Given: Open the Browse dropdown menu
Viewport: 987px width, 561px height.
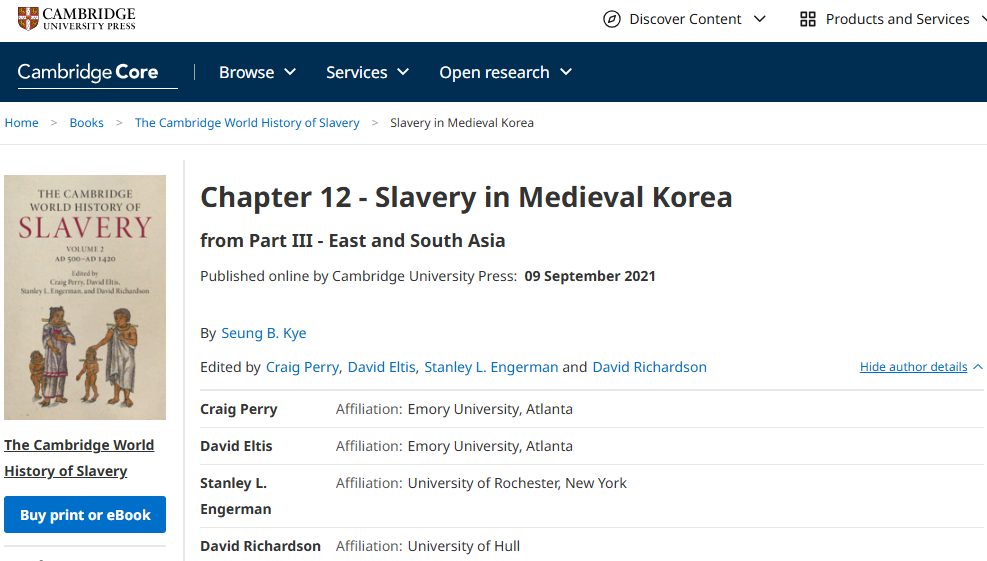Looking at the screenshot, I should tap(257, 72).
